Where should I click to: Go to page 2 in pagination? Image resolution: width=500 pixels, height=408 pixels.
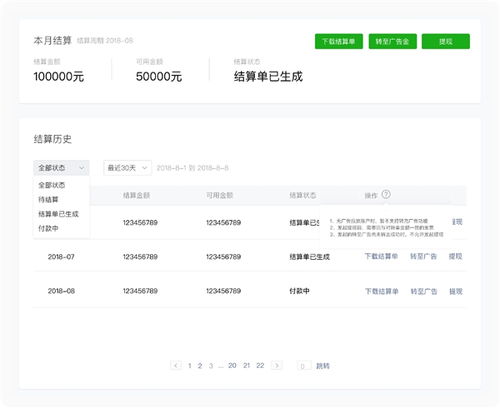click(x=200, y=366)
